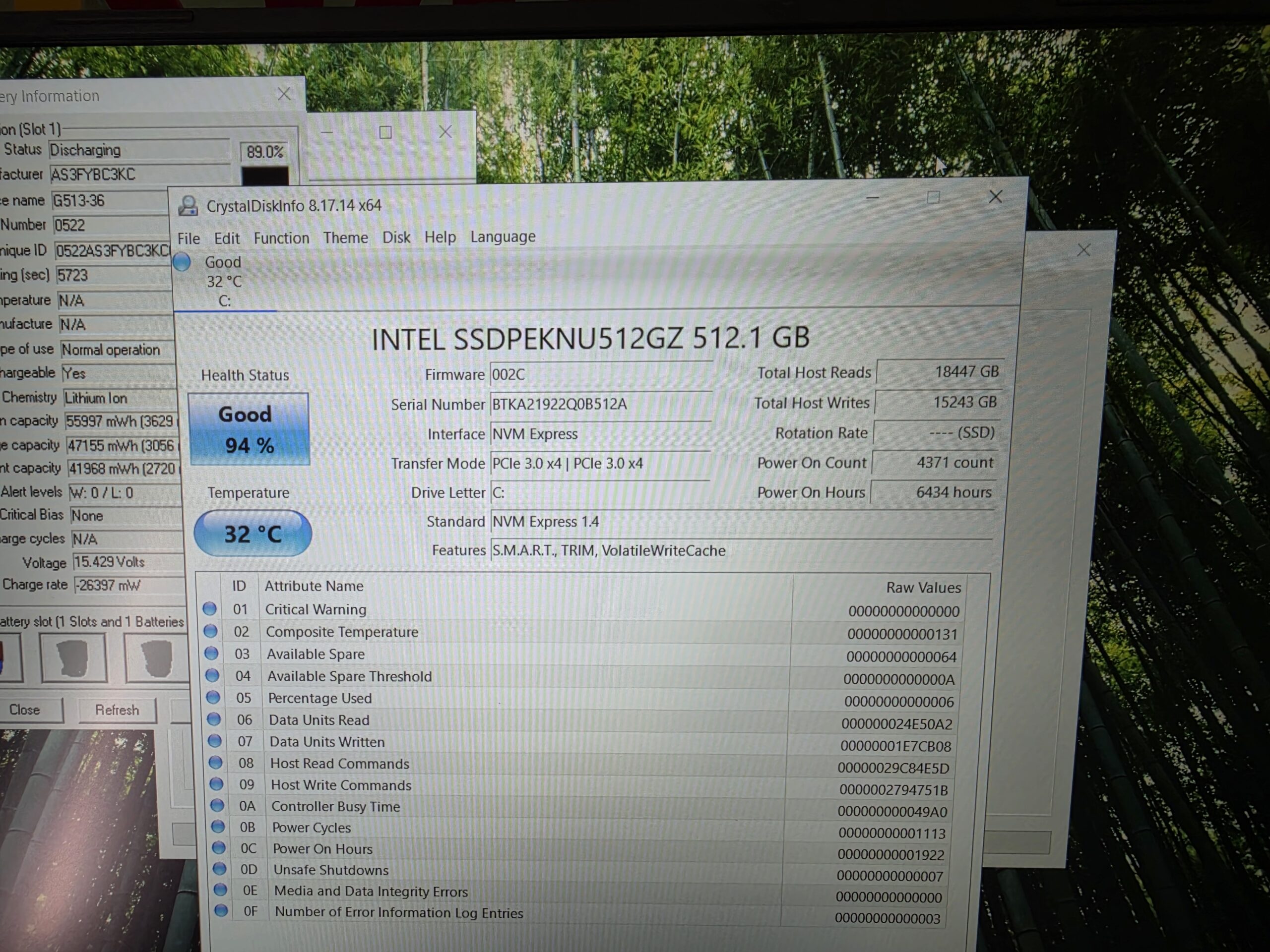Click the status circle beside Host Read Commands
This screenshot has height=952, width=1270.
coord(215,763)
